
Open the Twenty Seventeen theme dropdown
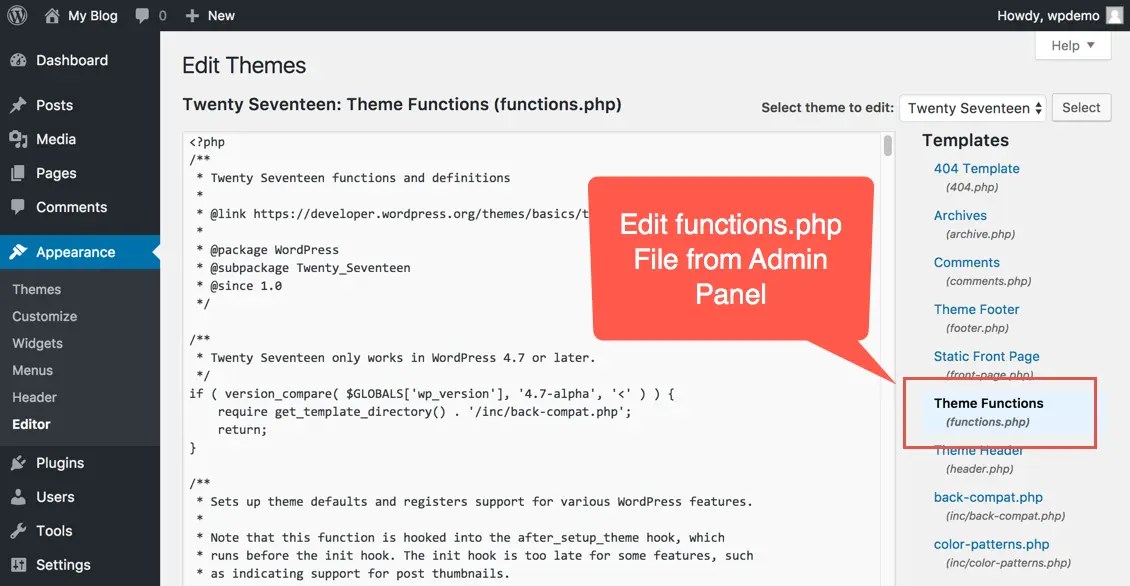[972, 108]
